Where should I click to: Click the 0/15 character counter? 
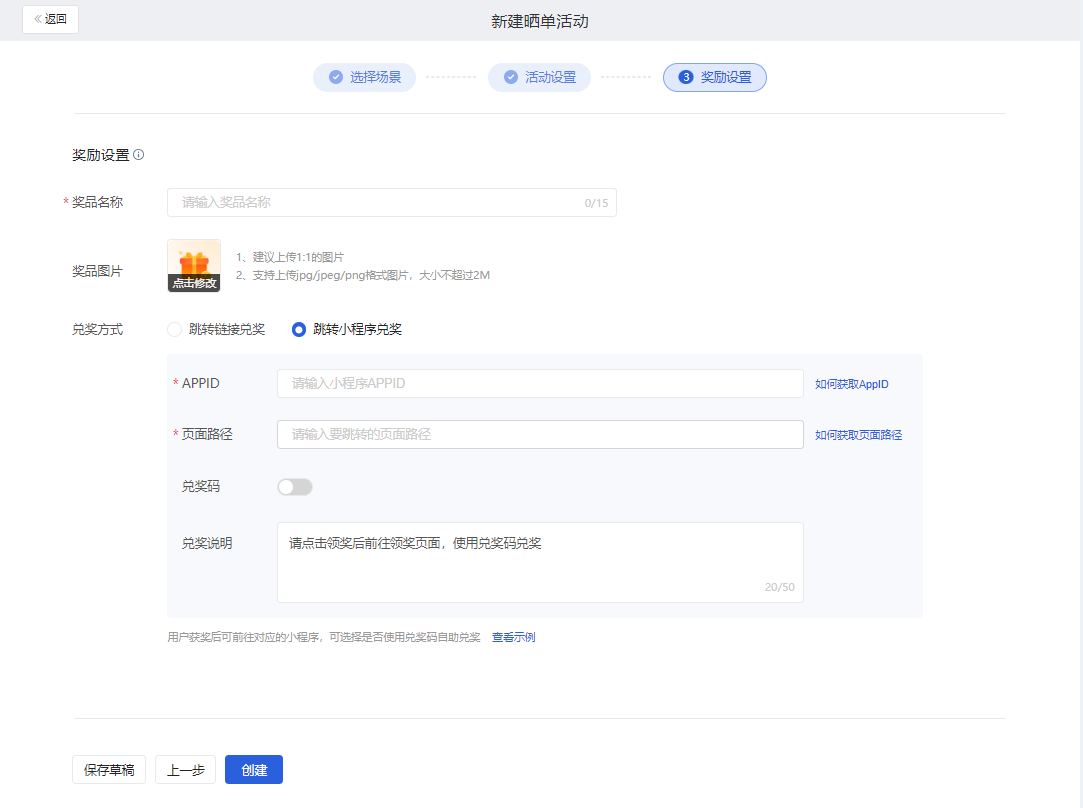596,203
